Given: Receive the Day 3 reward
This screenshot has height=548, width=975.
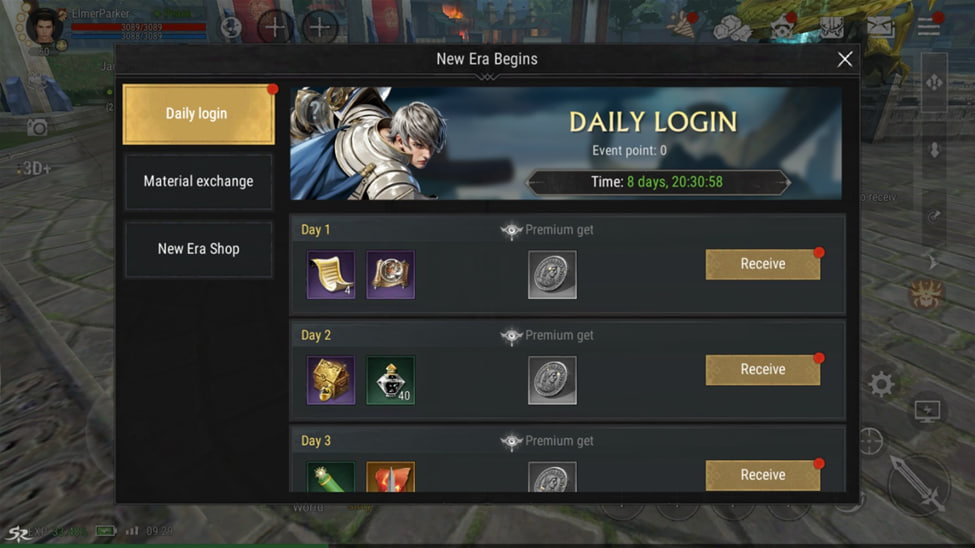Looking at the screenshot, I should tap(763, 475).
